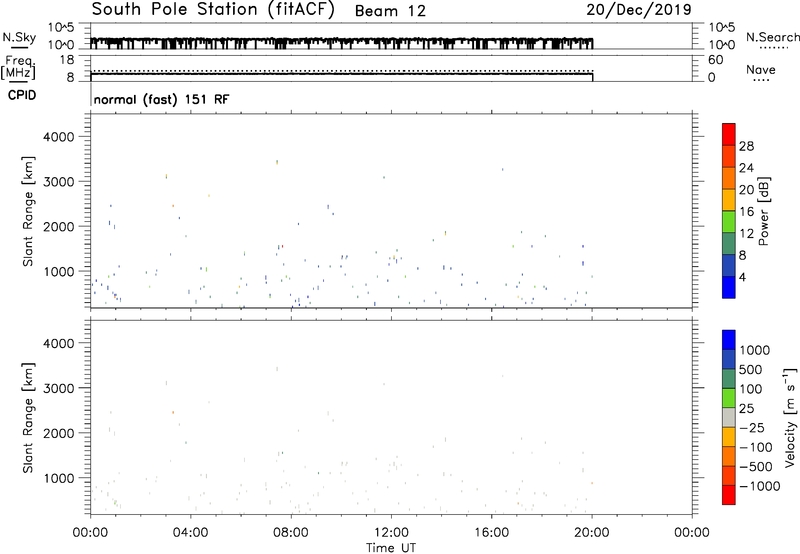Image resolution: width=800 pixels, height=554 pixels.
Task: Click the blue bottom segment of Power colorbar
Action: pos(729,287)
